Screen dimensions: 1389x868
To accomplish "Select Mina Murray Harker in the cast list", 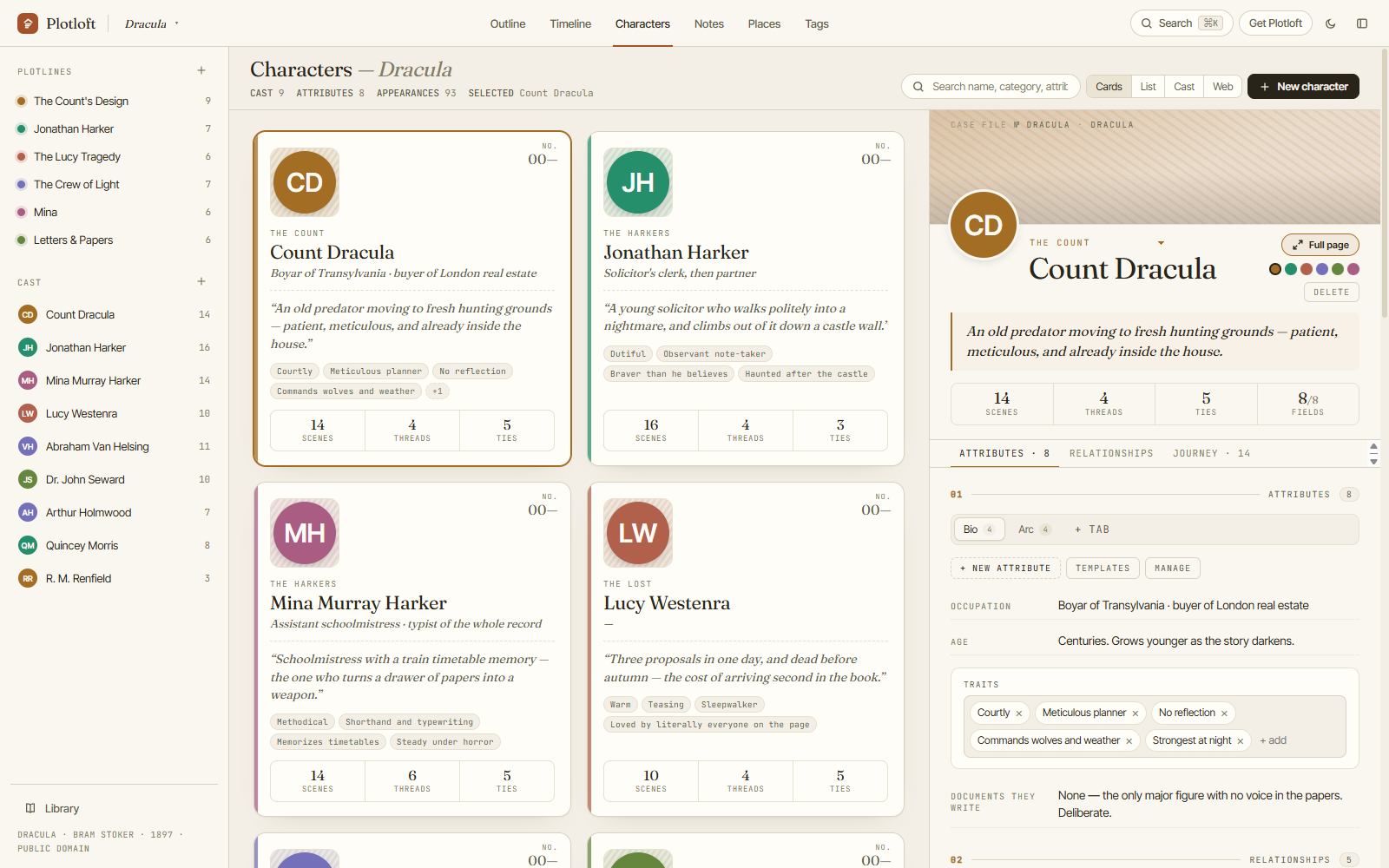I will [x=115, y=380].
